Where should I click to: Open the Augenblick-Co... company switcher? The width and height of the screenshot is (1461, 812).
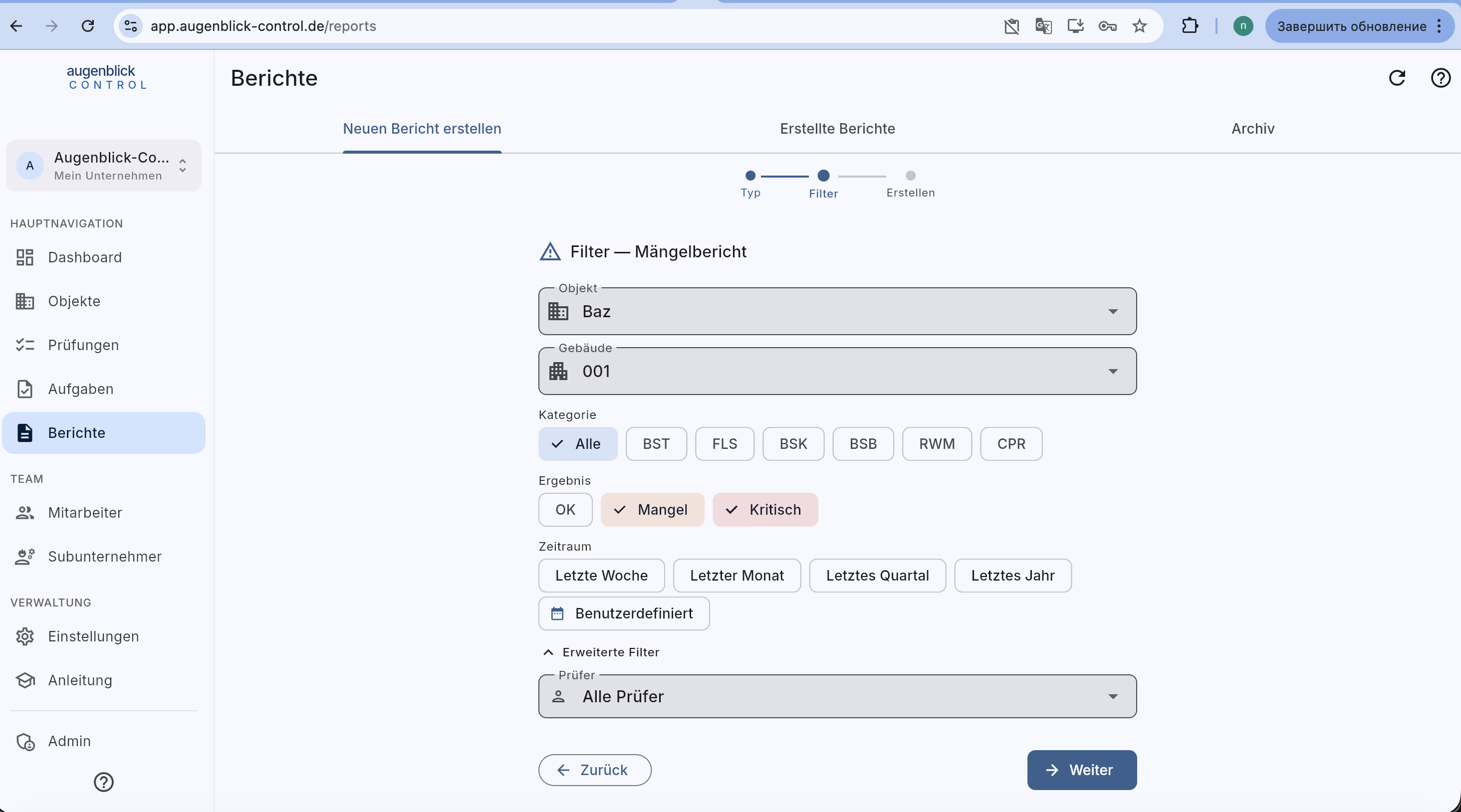pyautogui.click(x=104, y=166)
